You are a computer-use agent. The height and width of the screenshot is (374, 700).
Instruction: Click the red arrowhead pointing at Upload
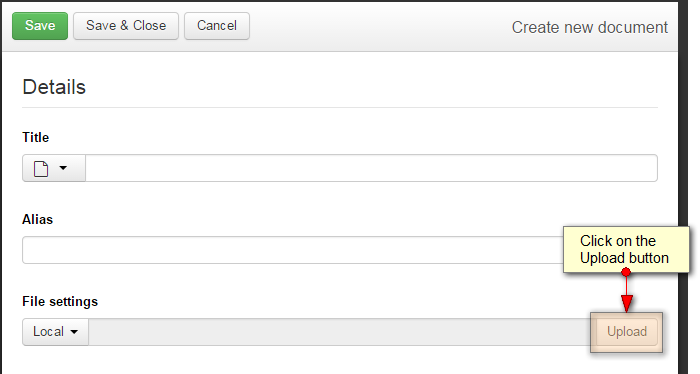pyautogui.click(x=626, y=303)
